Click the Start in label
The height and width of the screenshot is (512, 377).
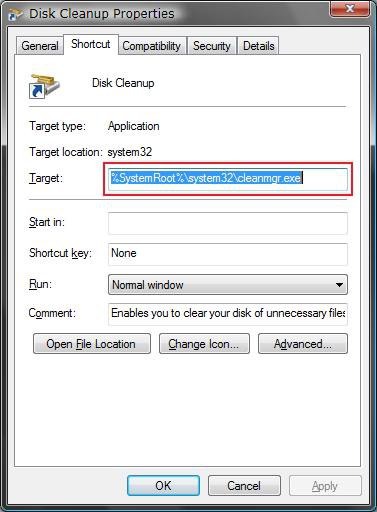[x=47, y=222]
